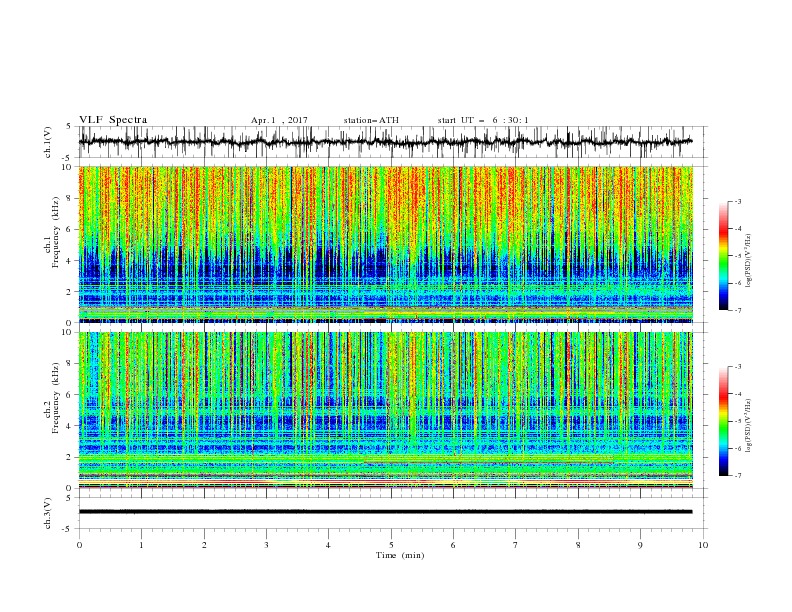The width and height of the screenshot is (792, 612).
Task: Click the "ch.3(V)" axis label
Action: 48,513
